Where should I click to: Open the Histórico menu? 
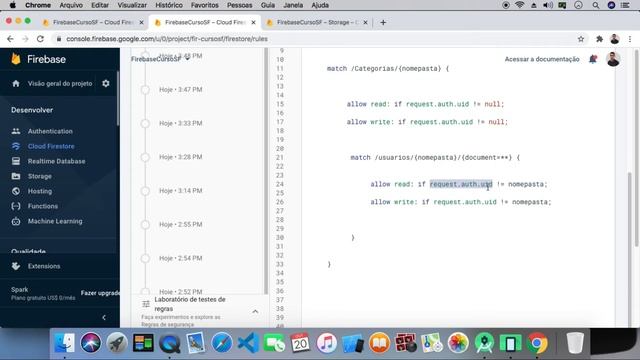coord(169,5)
